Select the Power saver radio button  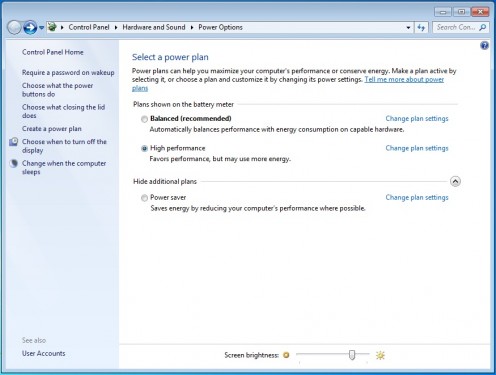coord(144,198)
